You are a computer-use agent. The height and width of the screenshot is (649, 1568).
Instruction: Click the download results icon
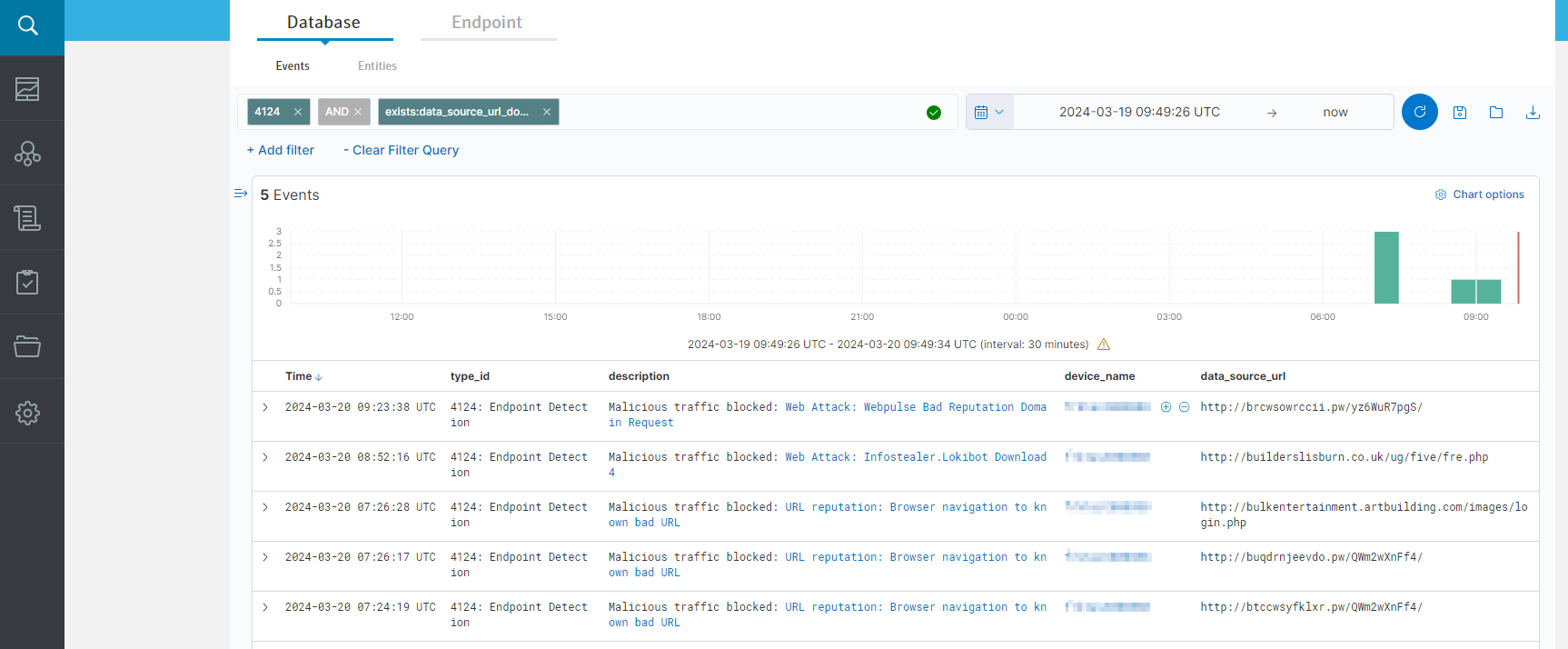point(1533,113)
